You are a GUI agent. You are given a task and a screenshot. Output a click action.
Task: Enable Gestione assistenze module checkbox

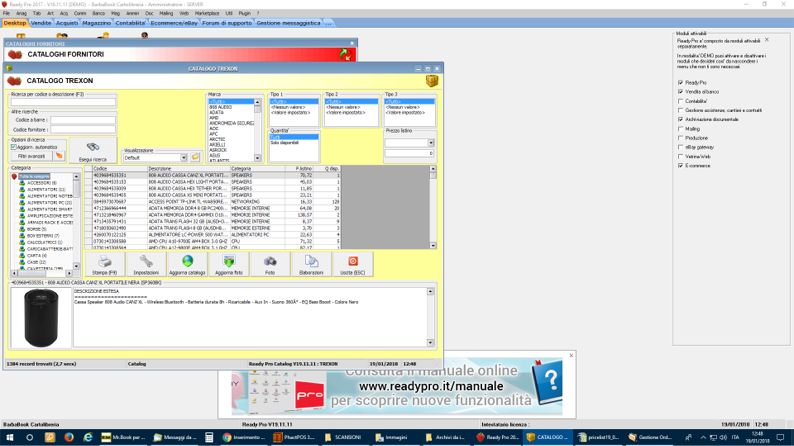pos(681,110)
